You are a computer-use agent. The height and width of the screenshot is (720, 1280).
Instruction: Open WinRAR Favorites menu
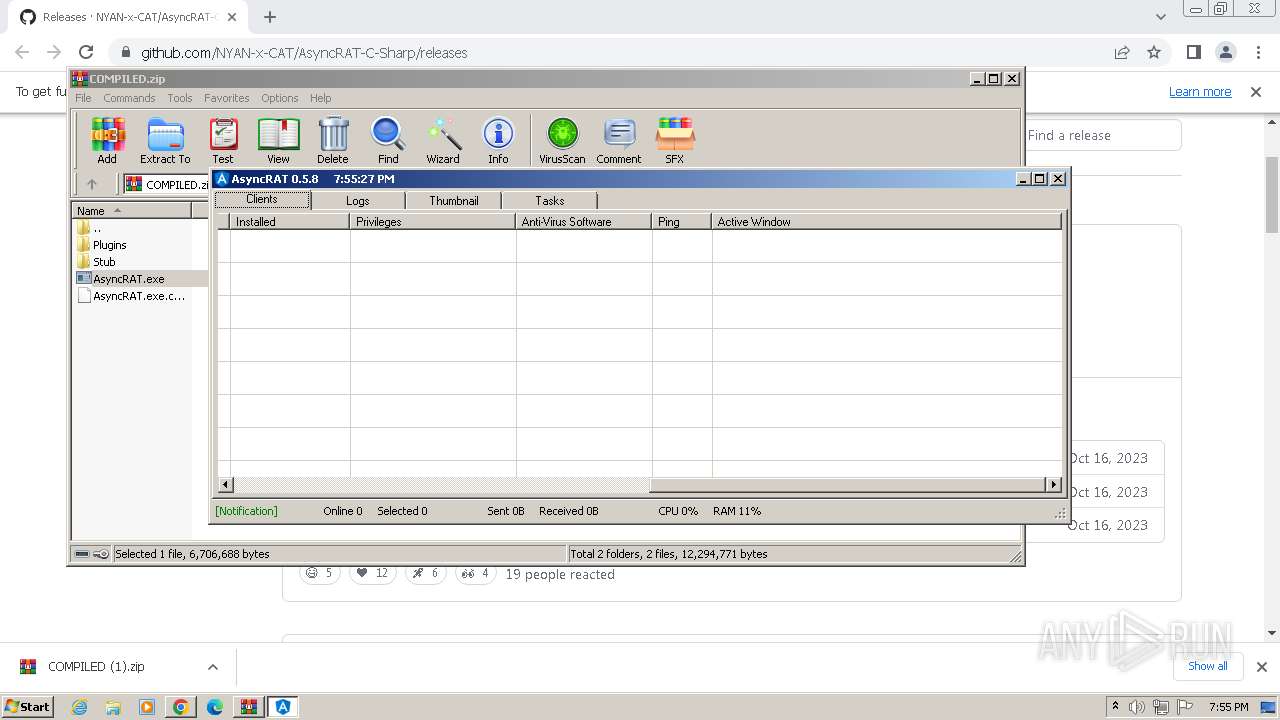click(227, 98)
